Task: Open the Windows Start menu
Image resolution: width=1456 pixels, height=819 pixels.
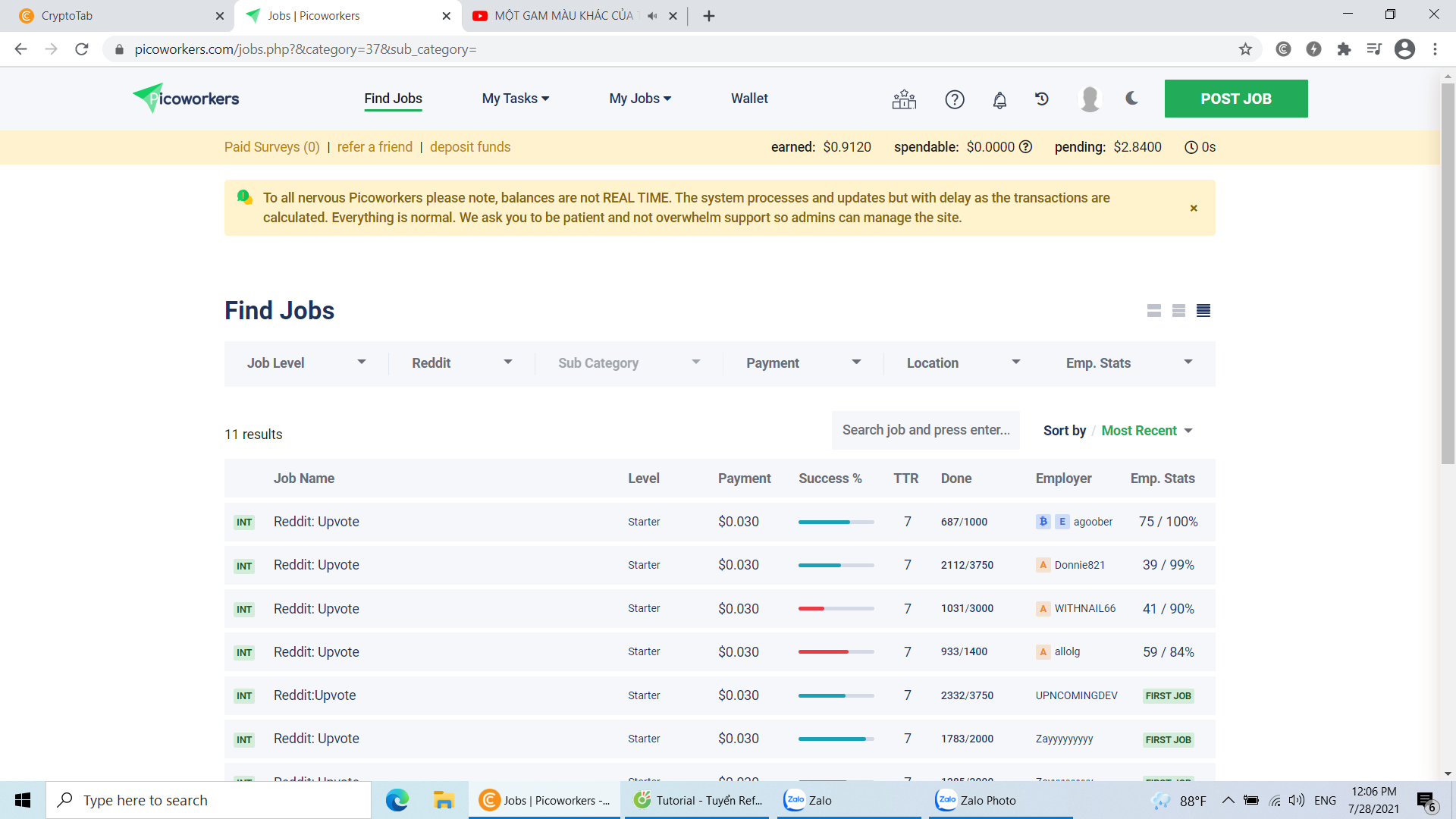Action: [x=23, y=800]
